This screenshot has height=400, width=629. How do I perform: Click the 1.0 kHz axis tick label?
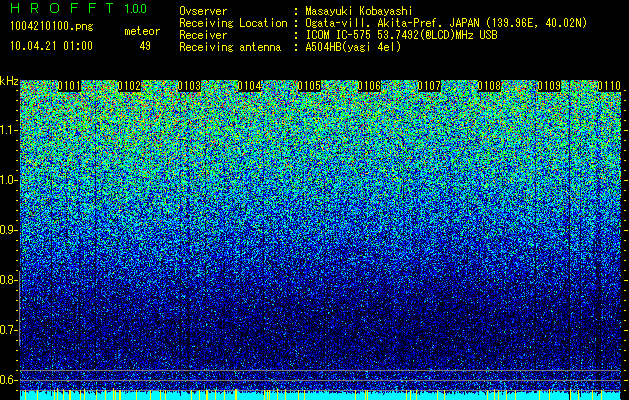[8, 180]
